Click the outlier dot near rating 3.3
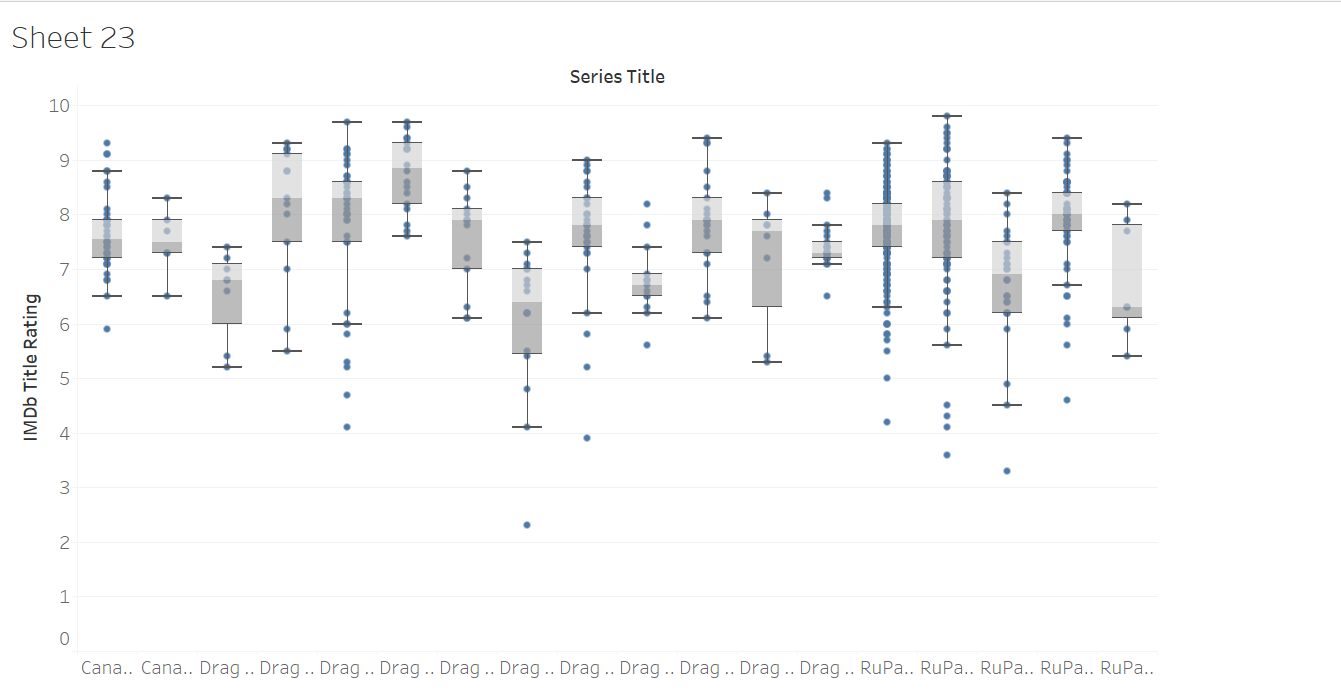This screenshot has width=1341, height=692. pyautogui.click(x=1007, y=471)
